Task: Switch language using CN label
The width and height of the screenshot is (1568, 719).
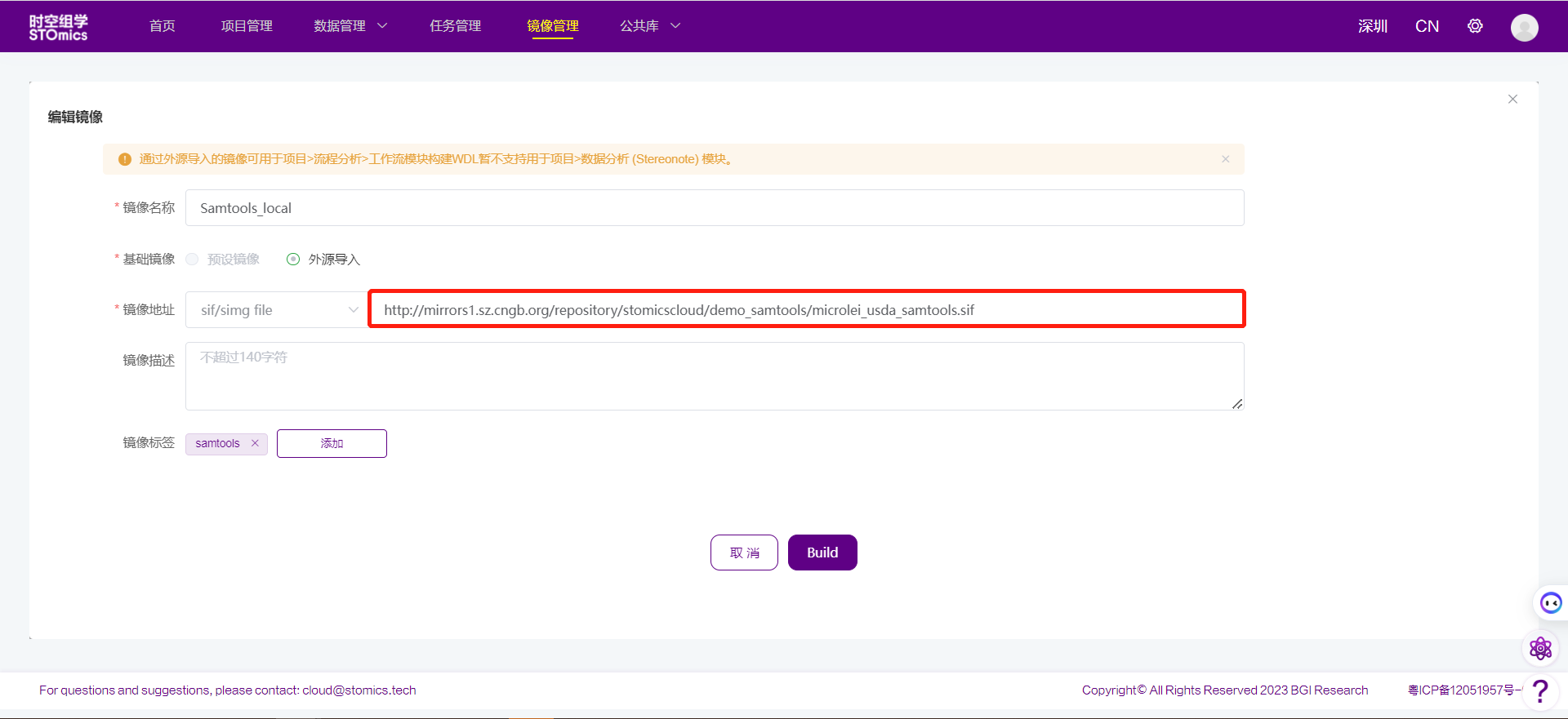Action: point(1427,26)
